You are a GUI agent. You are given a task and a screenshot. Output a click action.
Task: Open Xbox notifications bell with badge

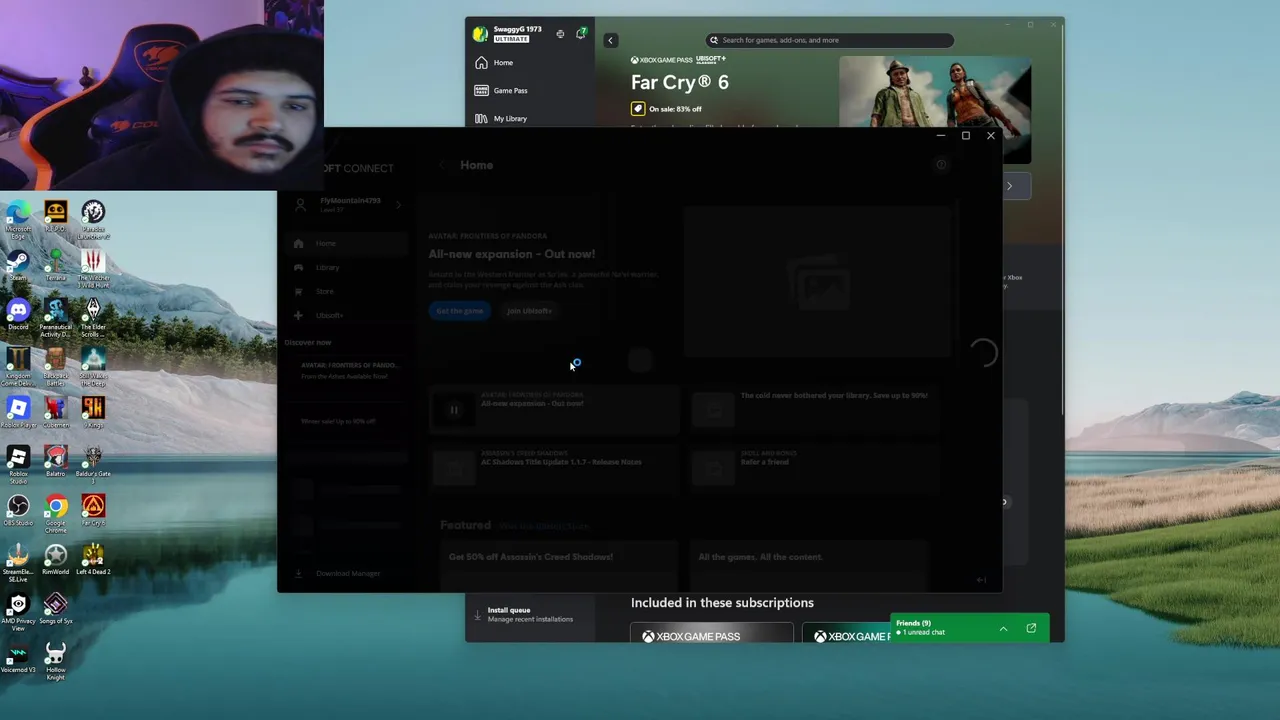pyautogui.click(x=581, y=34)
